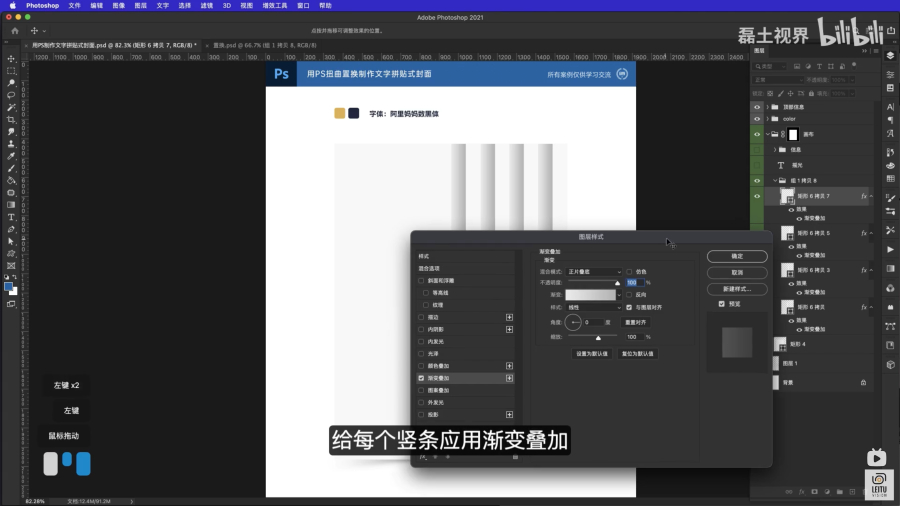Image resolution: width=900 pixels, height=506 pixels.
Task: Uncheck 与图层对齐 checkbox
Action: pos(629,308)
